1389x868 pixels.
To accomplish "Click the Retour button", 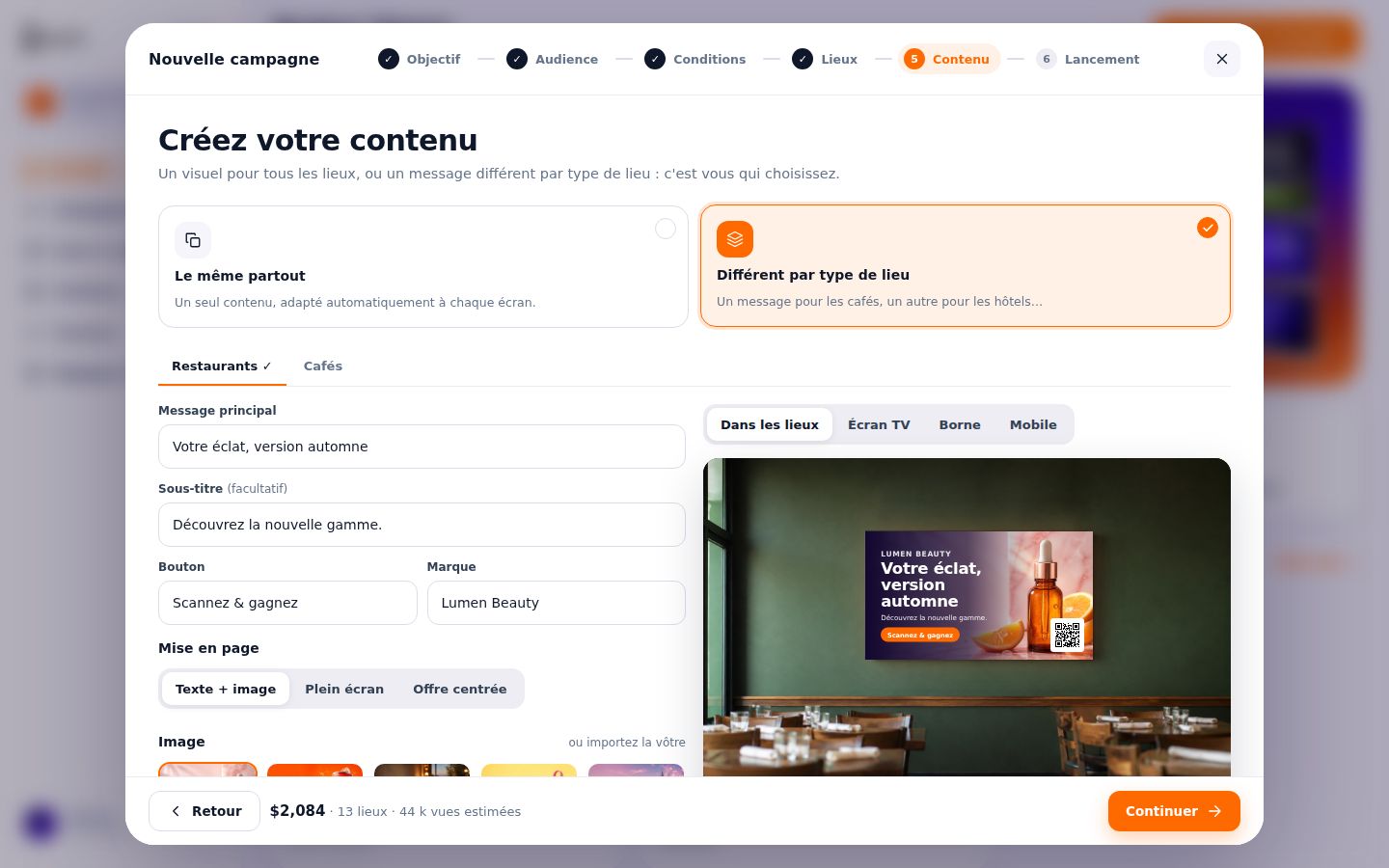I will [x=204, y=811].
